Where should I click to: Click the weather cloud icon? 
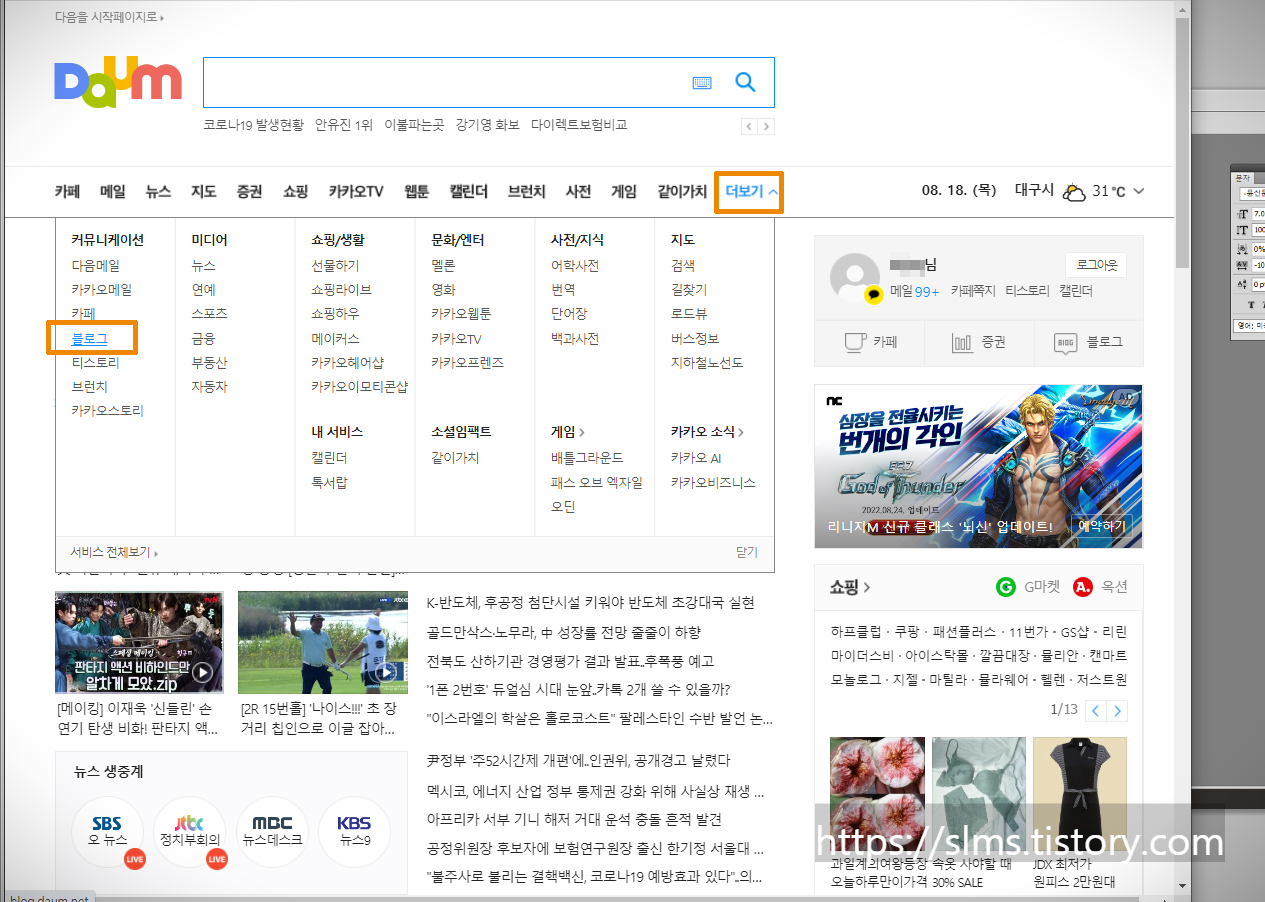tap(1074, 192)
